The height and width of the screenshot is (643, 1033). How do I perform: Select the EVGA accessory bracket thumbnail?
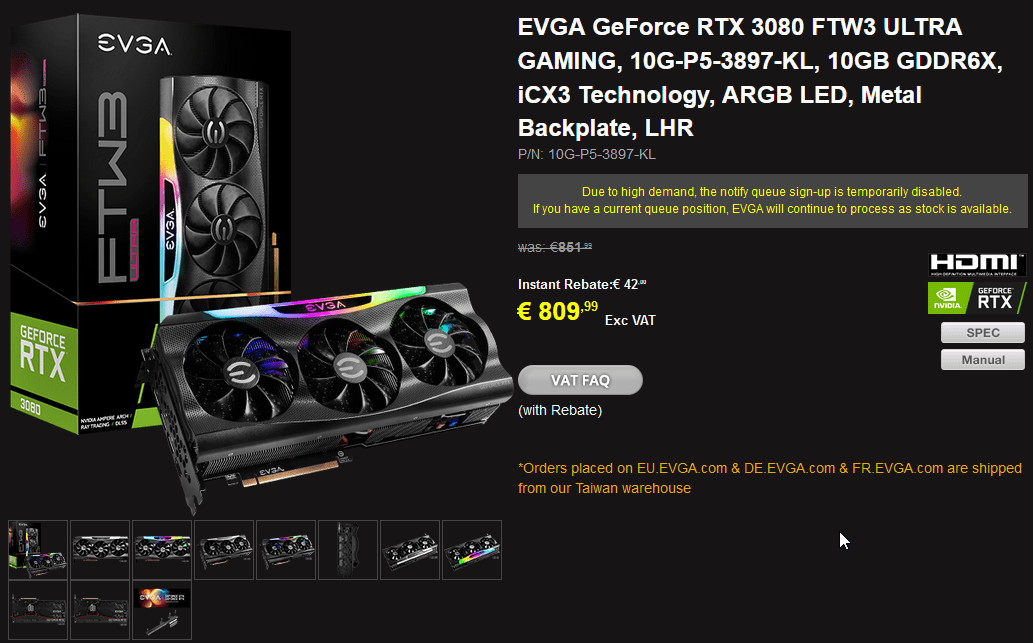pyautogui.click(x=162, y=610)
